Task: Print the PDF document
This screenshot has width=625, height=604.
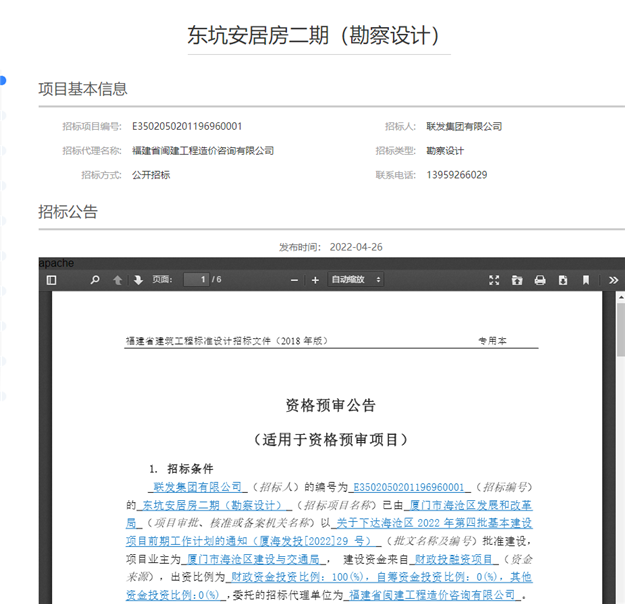Action: [x=540, y=280]
